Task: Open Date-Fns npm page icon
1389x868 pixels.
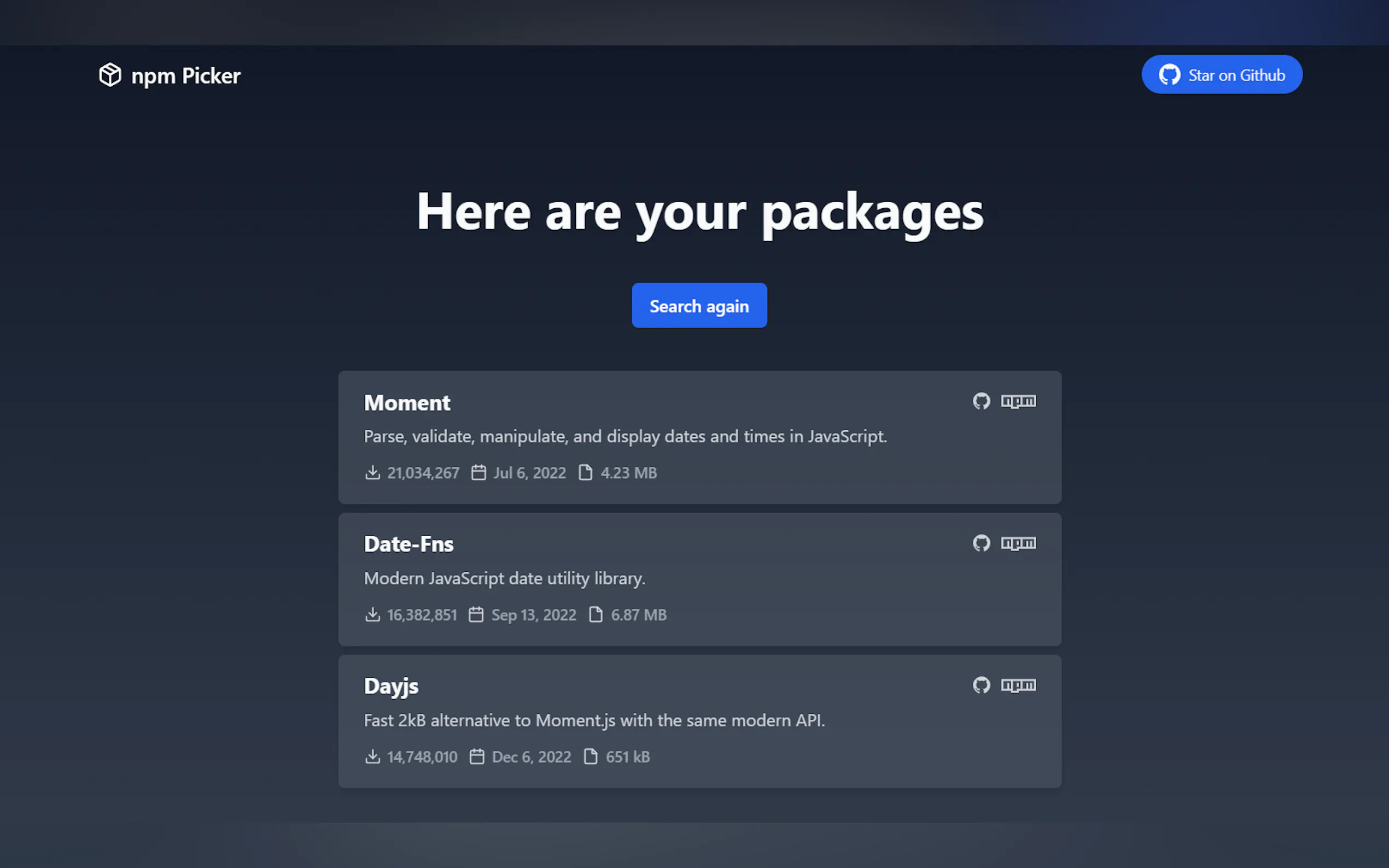Action: pos(1018,542)
